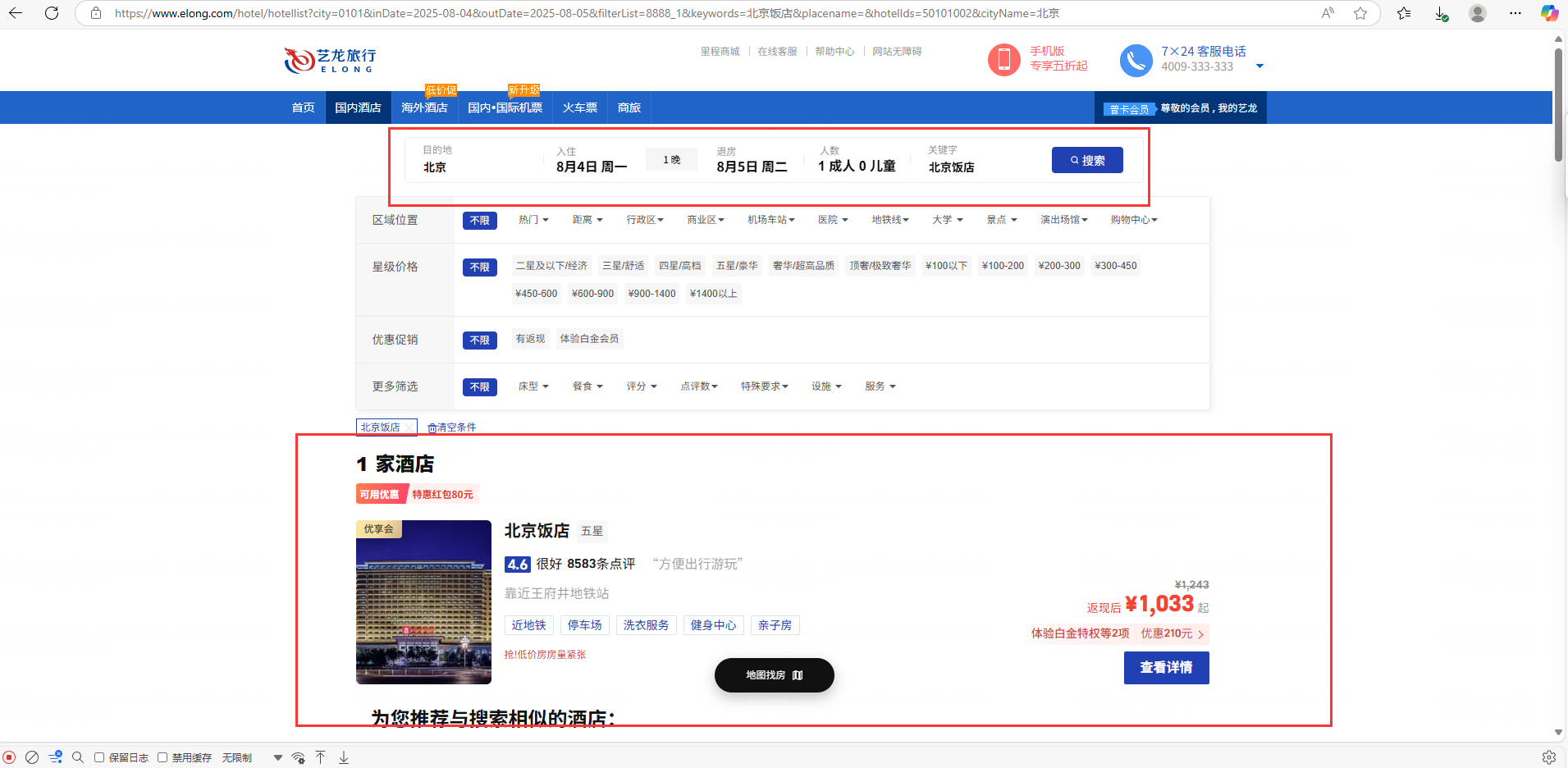Select 不限 in 更多筛选 row
Screen dimensions: 1568x768
[x=480, y=387]
